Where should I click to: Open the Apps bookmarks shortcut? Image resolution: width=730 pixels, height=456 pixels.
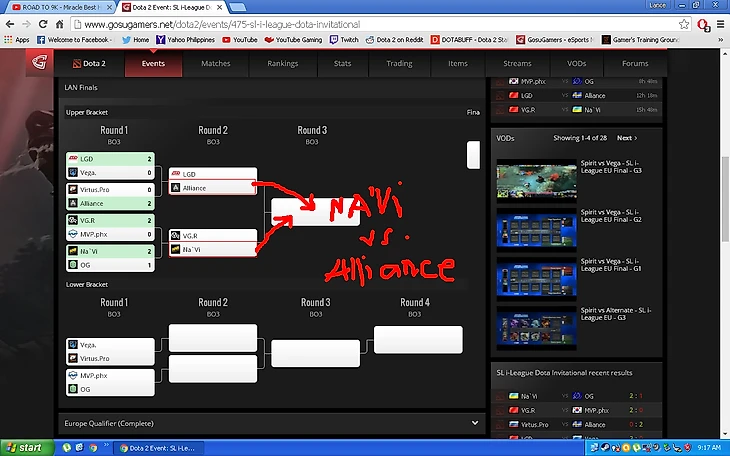coord(16,40)
